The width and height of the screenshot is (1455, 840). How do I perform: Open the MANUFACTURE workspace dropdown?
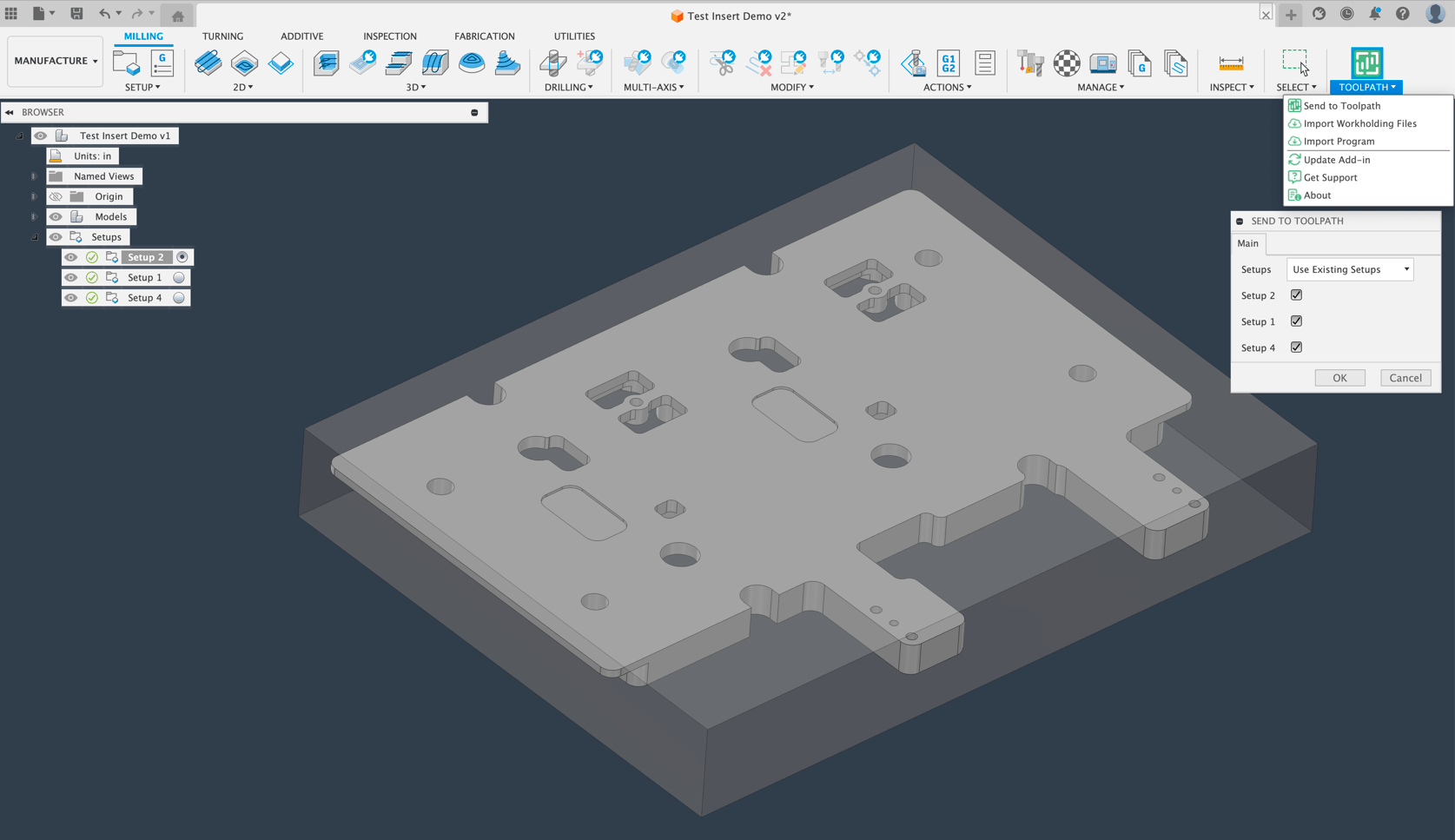56,61
